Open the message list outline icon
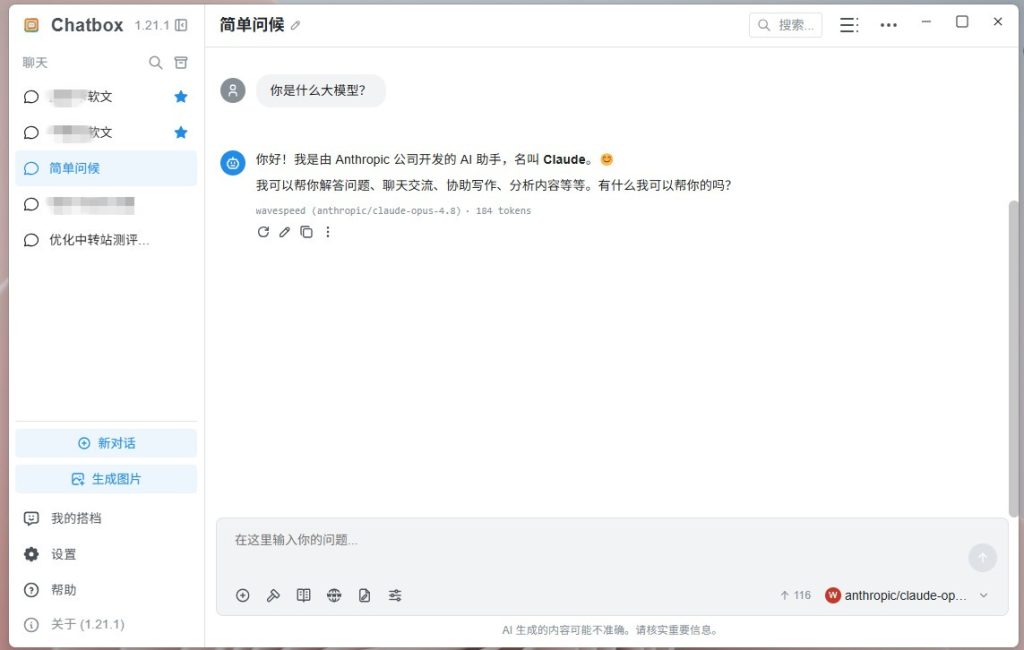The height and width of the screenshot is (650, 1024). point(849,25)
